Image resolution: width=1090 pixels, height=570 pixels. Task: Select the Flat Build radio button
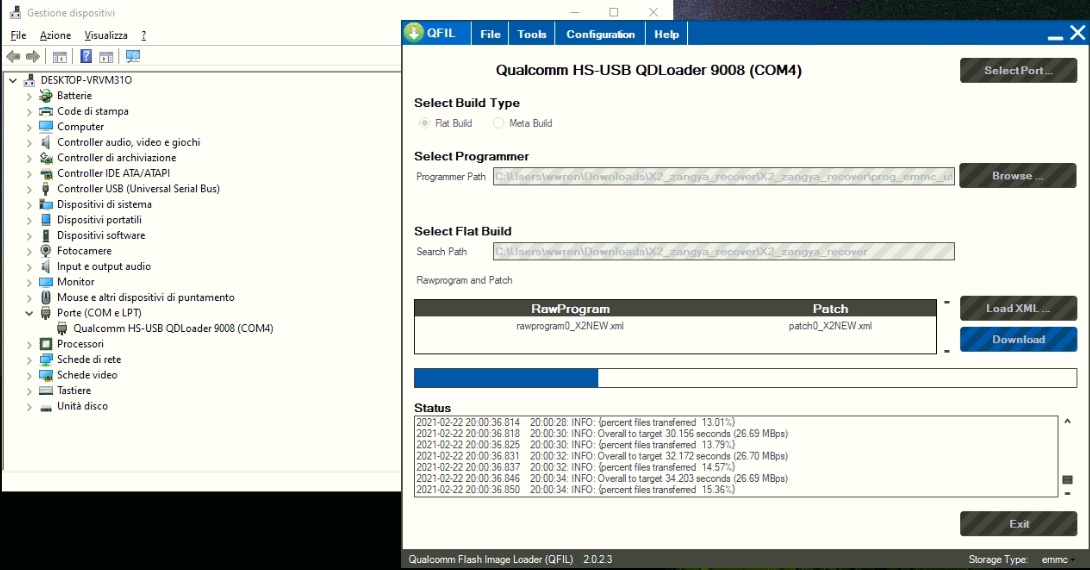[x=425, y=123]
